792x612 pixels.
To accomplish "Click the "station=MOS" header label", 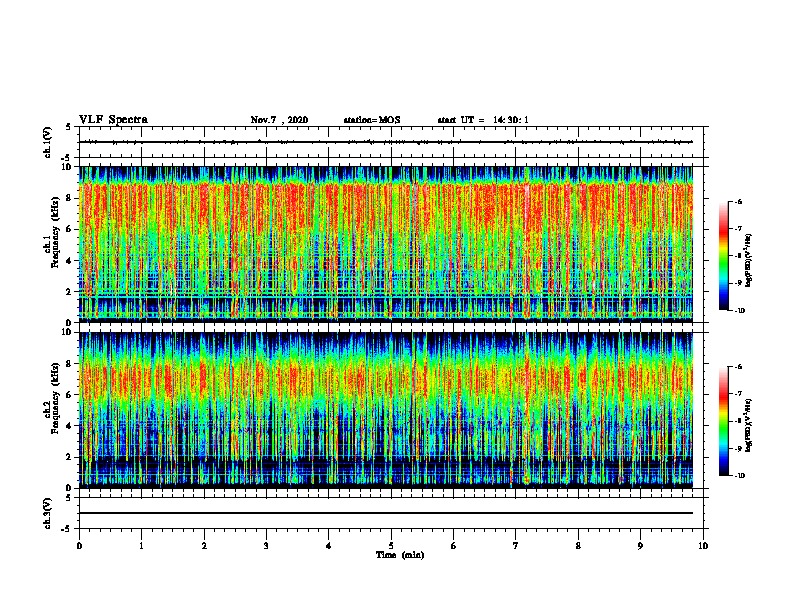I will click(x=372, y=120).
